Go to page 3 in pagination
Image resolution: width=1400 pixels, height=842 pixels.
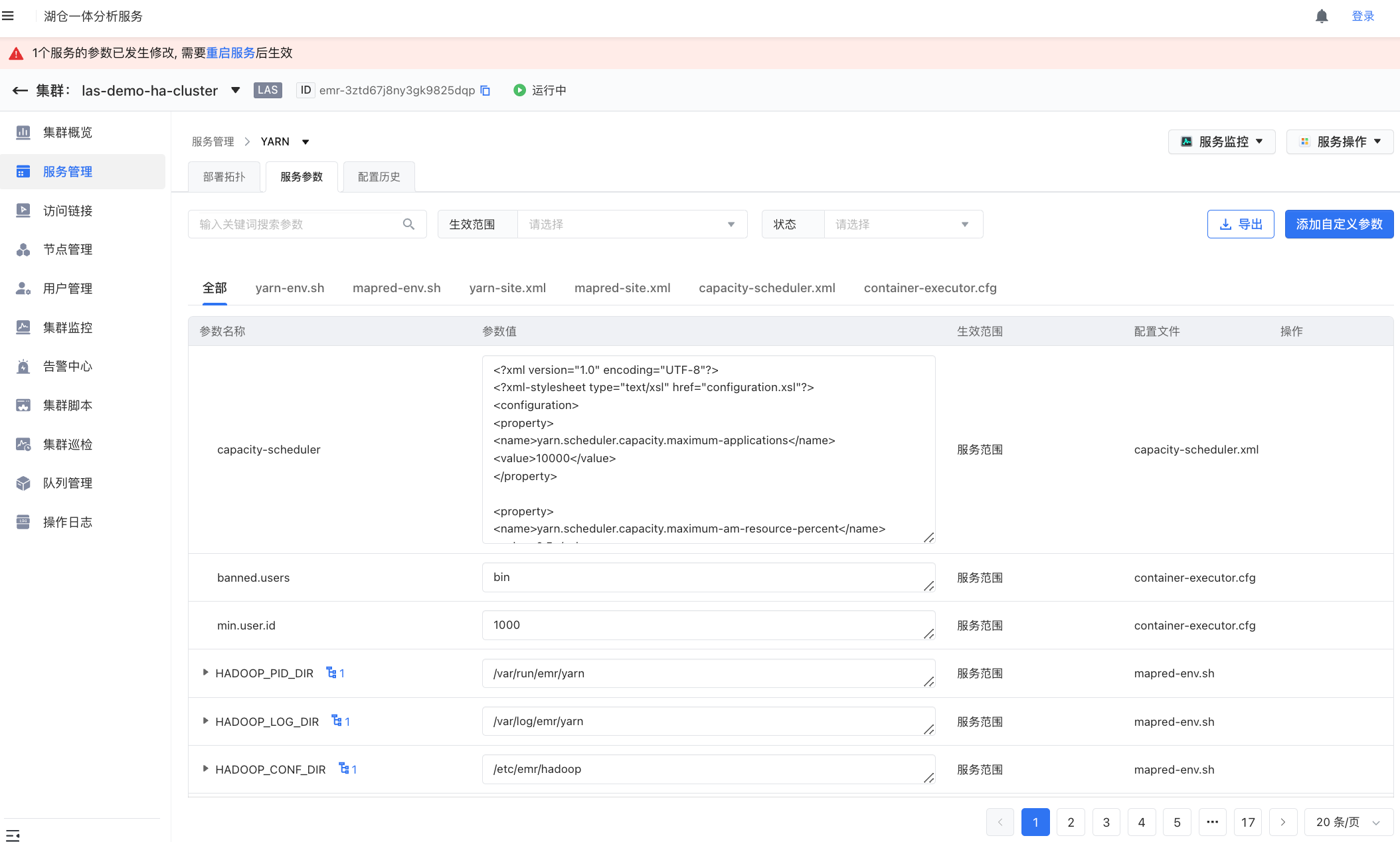1106,822
